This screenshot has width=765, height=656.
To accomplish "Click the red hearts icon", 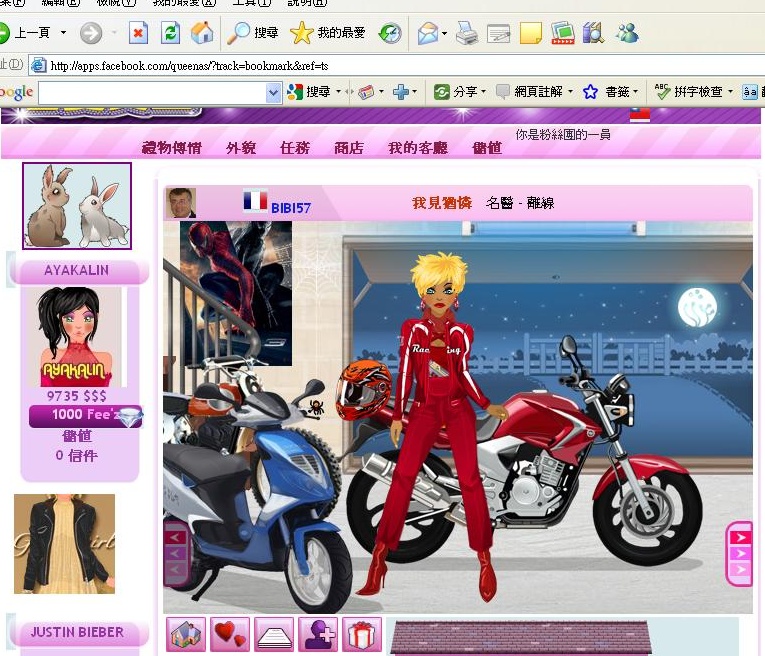I will click(x=230, y=634).
